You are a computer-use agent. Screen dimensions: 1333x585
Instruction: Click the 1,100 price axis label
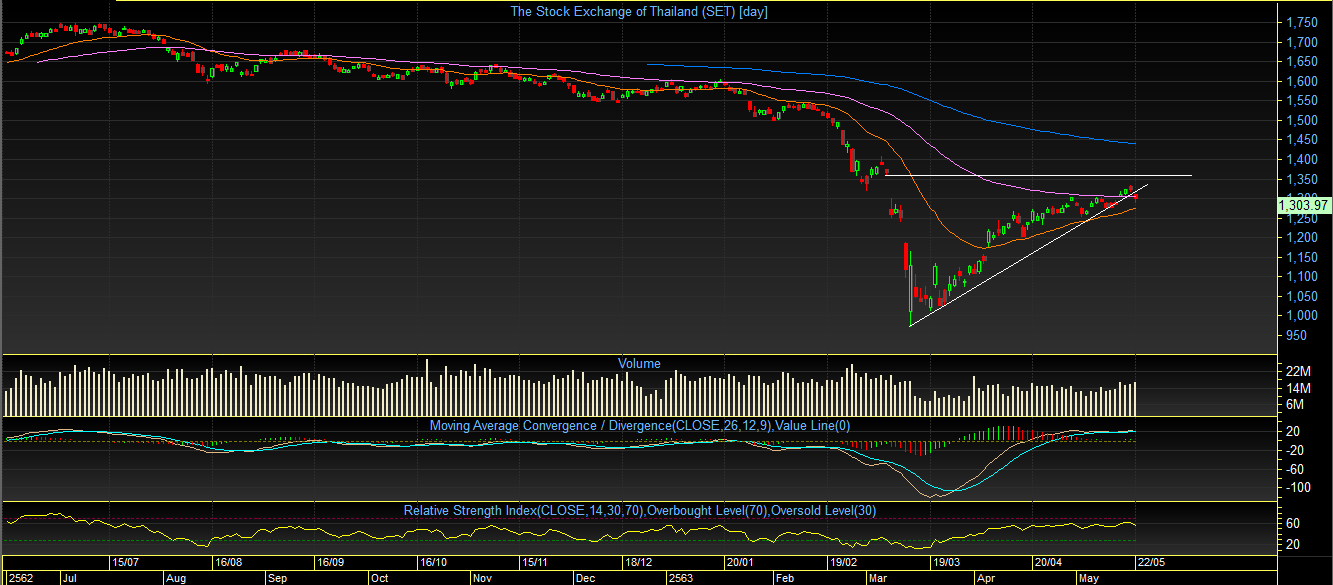tap(1300, 277)
